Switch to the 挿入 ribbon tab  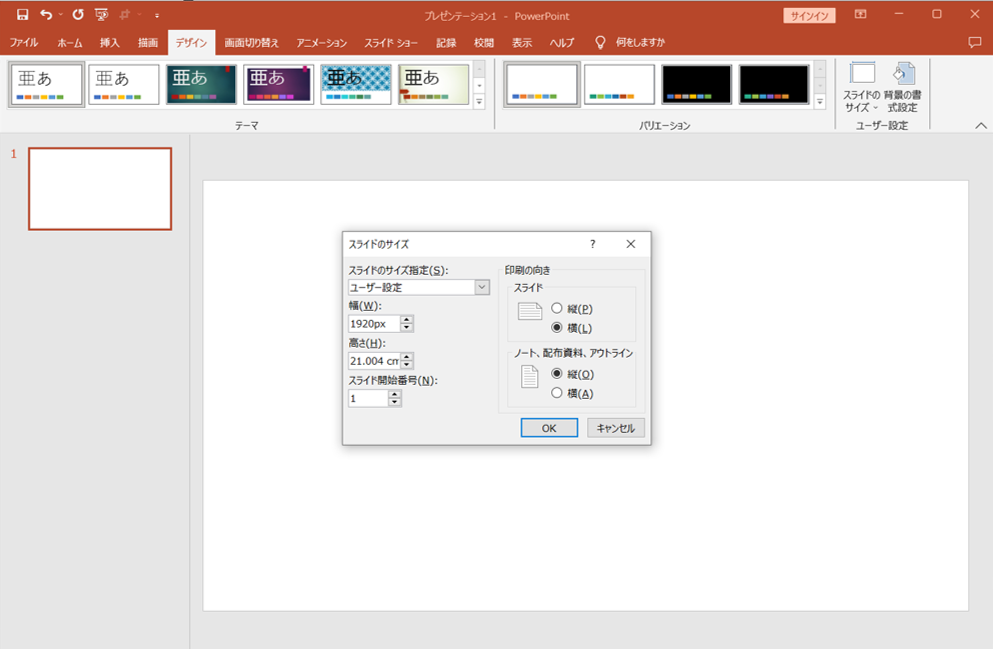[110, 43]
